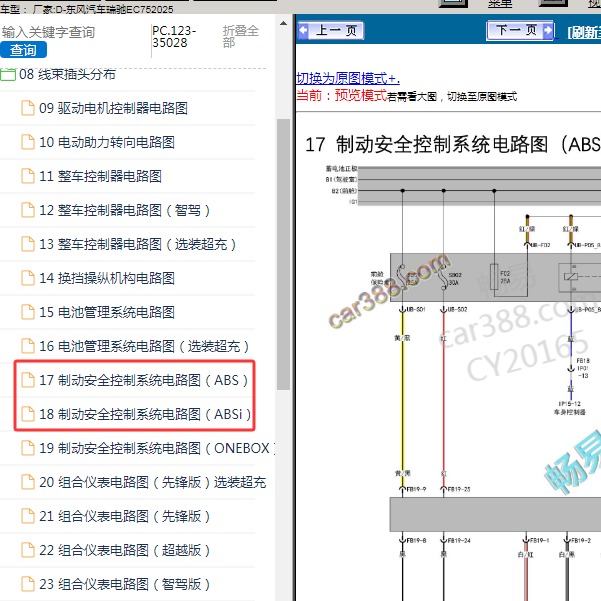Collapse the 08 线束插头分布 folder
Screen dimensions: 601x601
(67, 74)
